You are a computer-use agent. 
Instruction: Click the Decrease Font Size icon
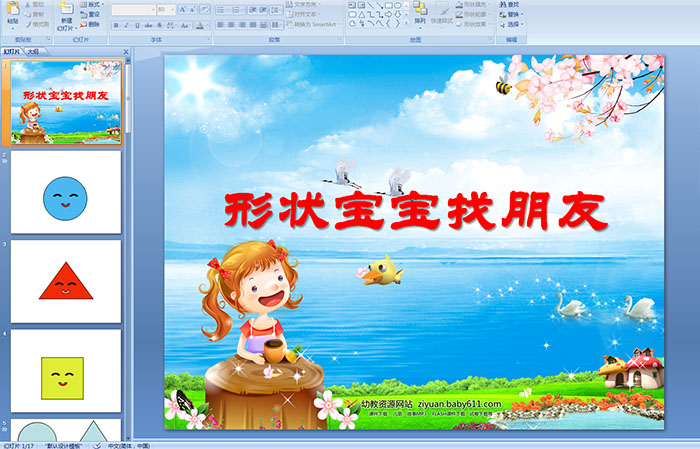192,9
